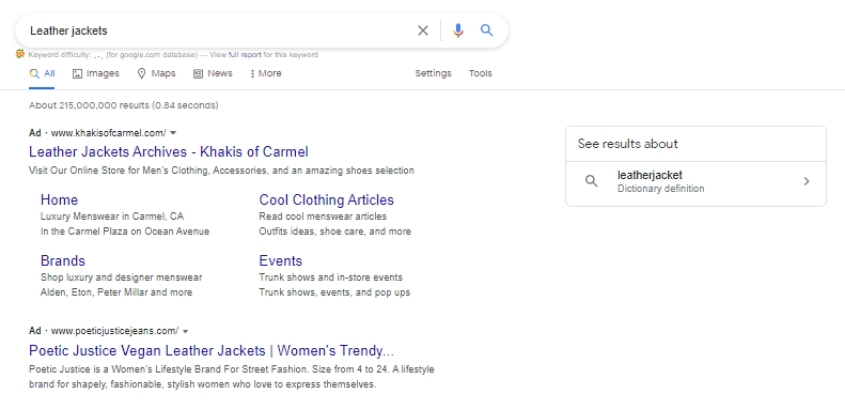Click 'About 215,000,000 results' text

pos(90,105)
